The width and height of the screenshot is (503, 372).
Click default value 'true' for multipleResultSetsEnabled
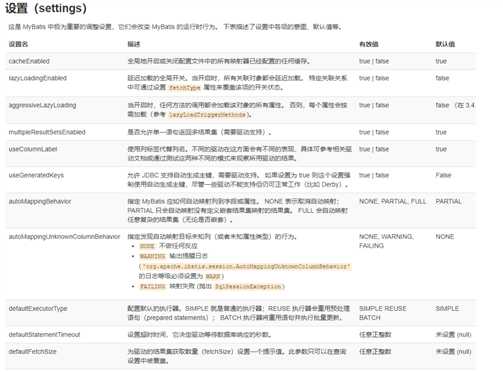tap(441, 132)
